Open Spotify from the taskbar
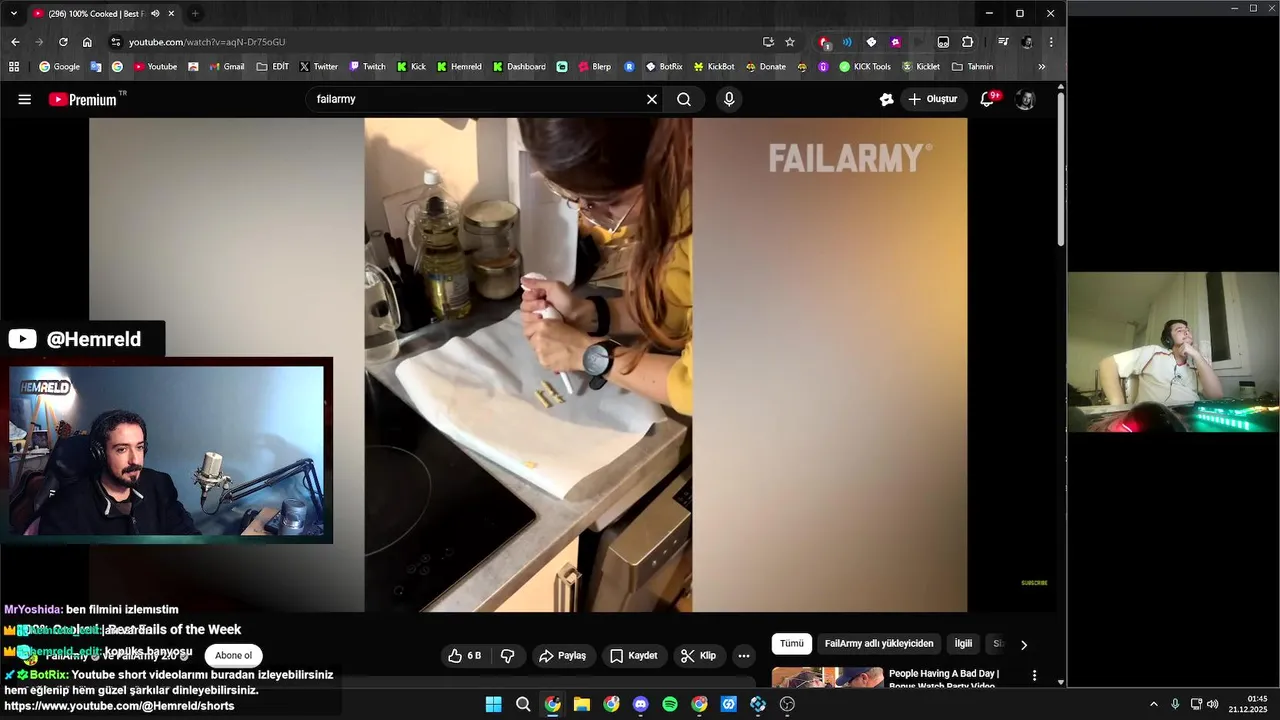 pos(670,704)
